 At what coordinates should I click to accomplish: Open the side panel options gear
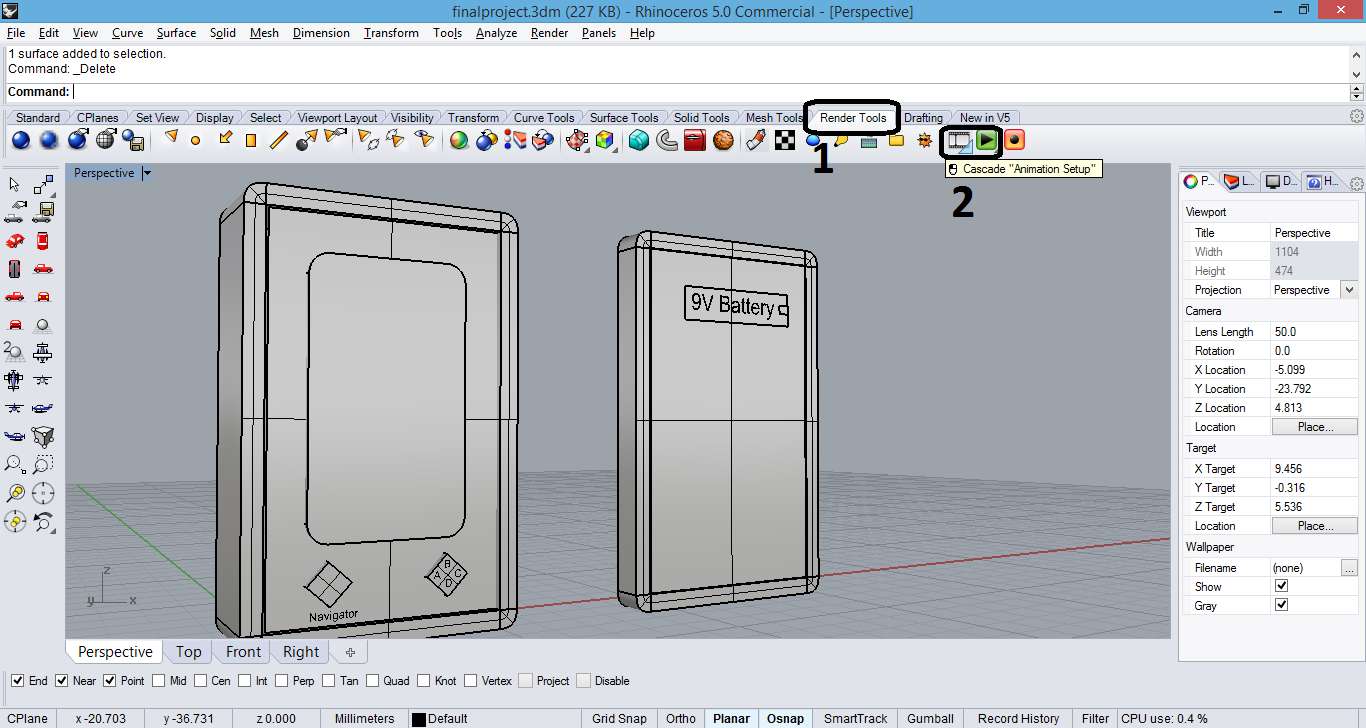pos(1356,183)
